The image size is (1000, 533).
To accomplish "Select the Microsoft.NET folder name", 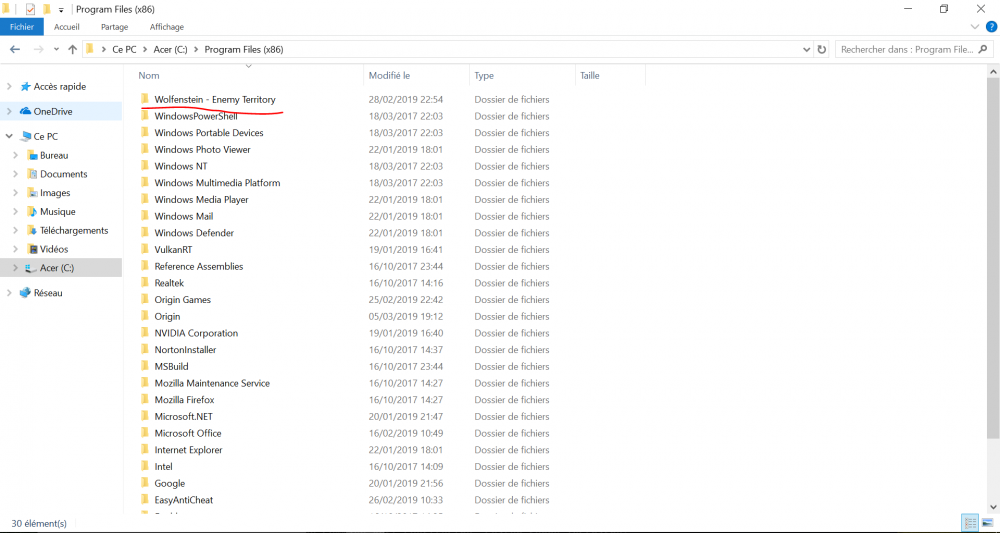I will click(x=184, y=416).
